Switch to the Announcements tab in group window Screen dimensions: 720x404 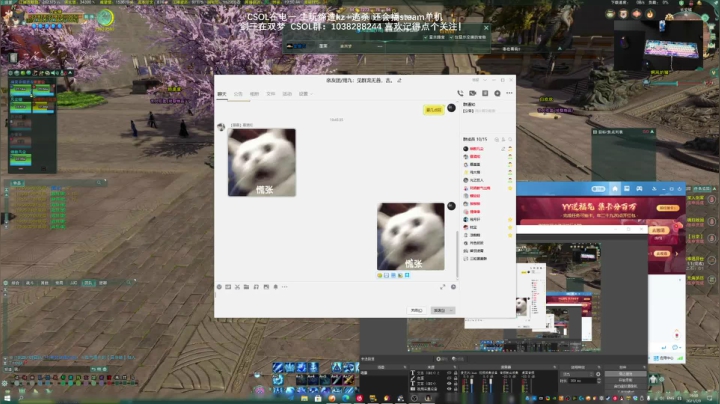click(x=238, y=94)
